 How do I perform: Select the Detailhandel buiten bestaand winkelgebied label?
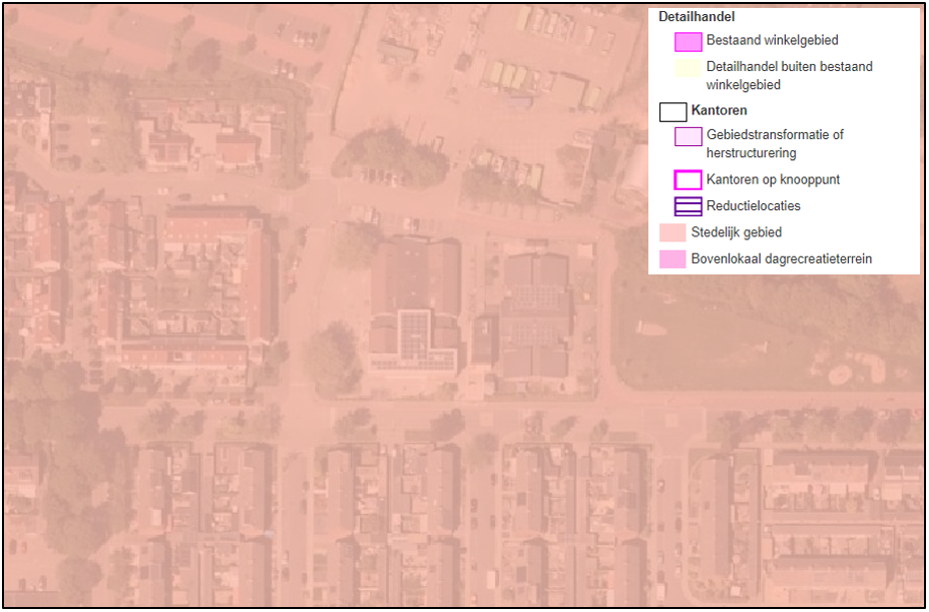(789, 75)
